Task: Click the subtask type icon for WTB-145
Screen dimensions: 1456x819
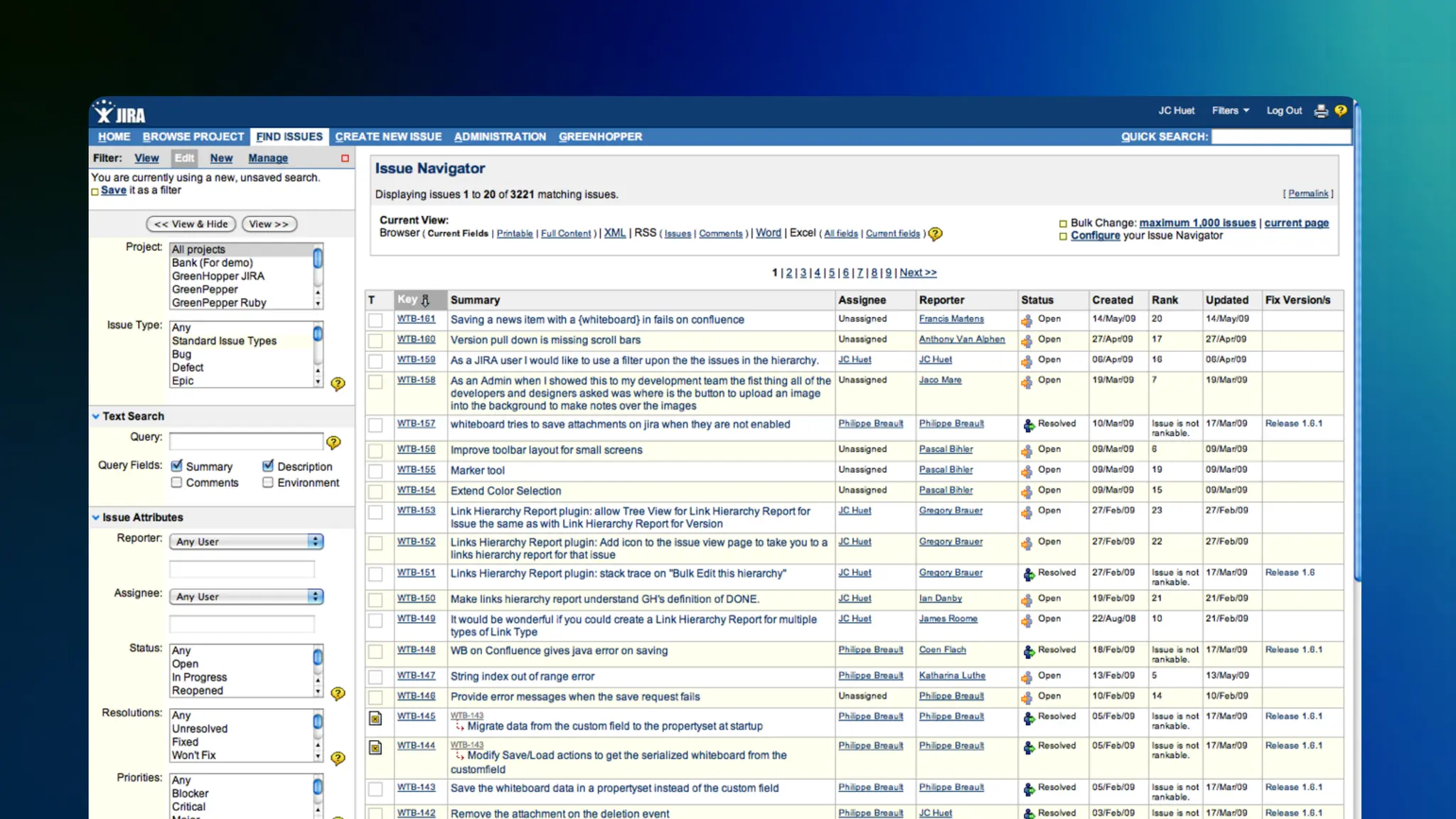Action: point(375,719)
